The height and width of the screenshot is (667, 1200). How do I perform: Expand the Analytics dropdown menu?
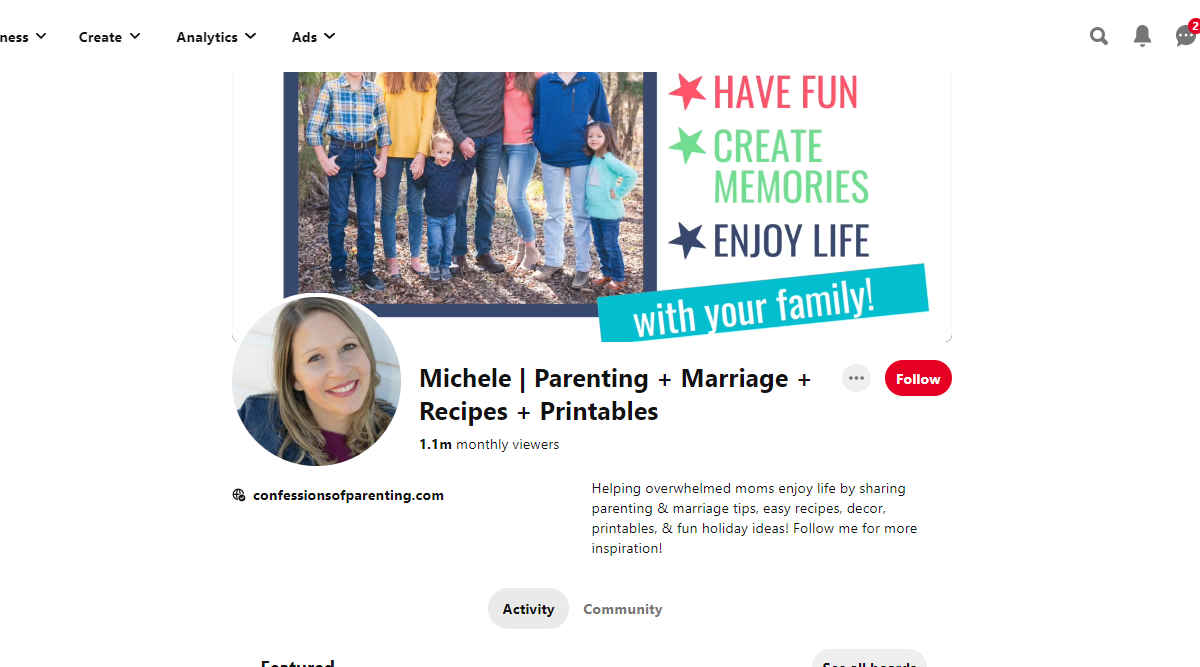(217, 37)
